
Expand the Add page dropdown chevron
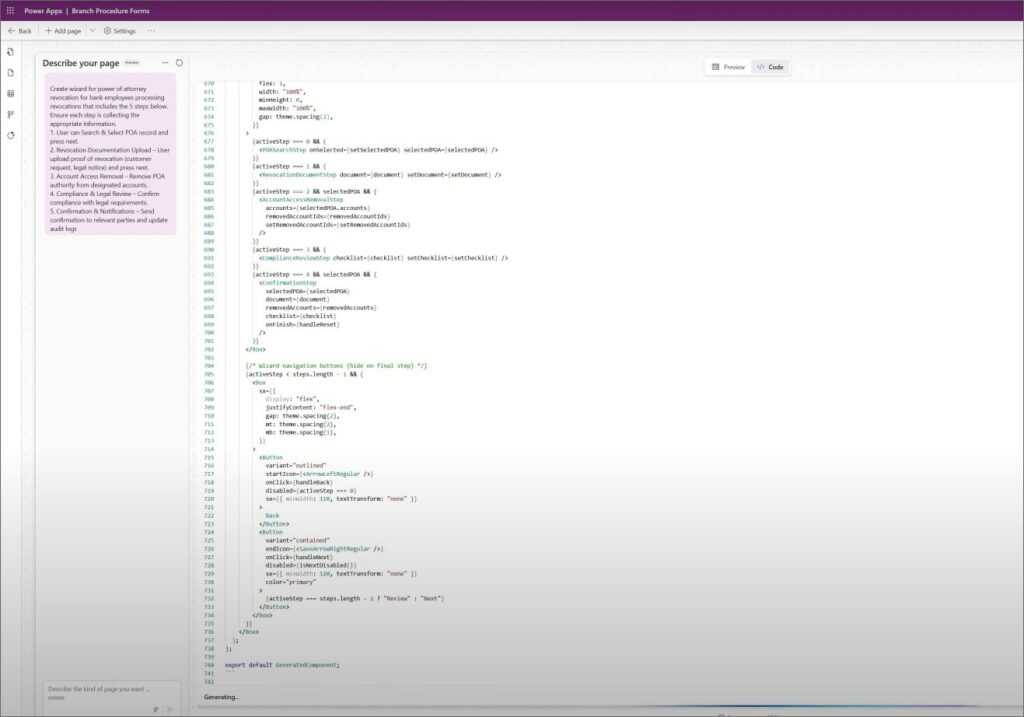point(92,31)
